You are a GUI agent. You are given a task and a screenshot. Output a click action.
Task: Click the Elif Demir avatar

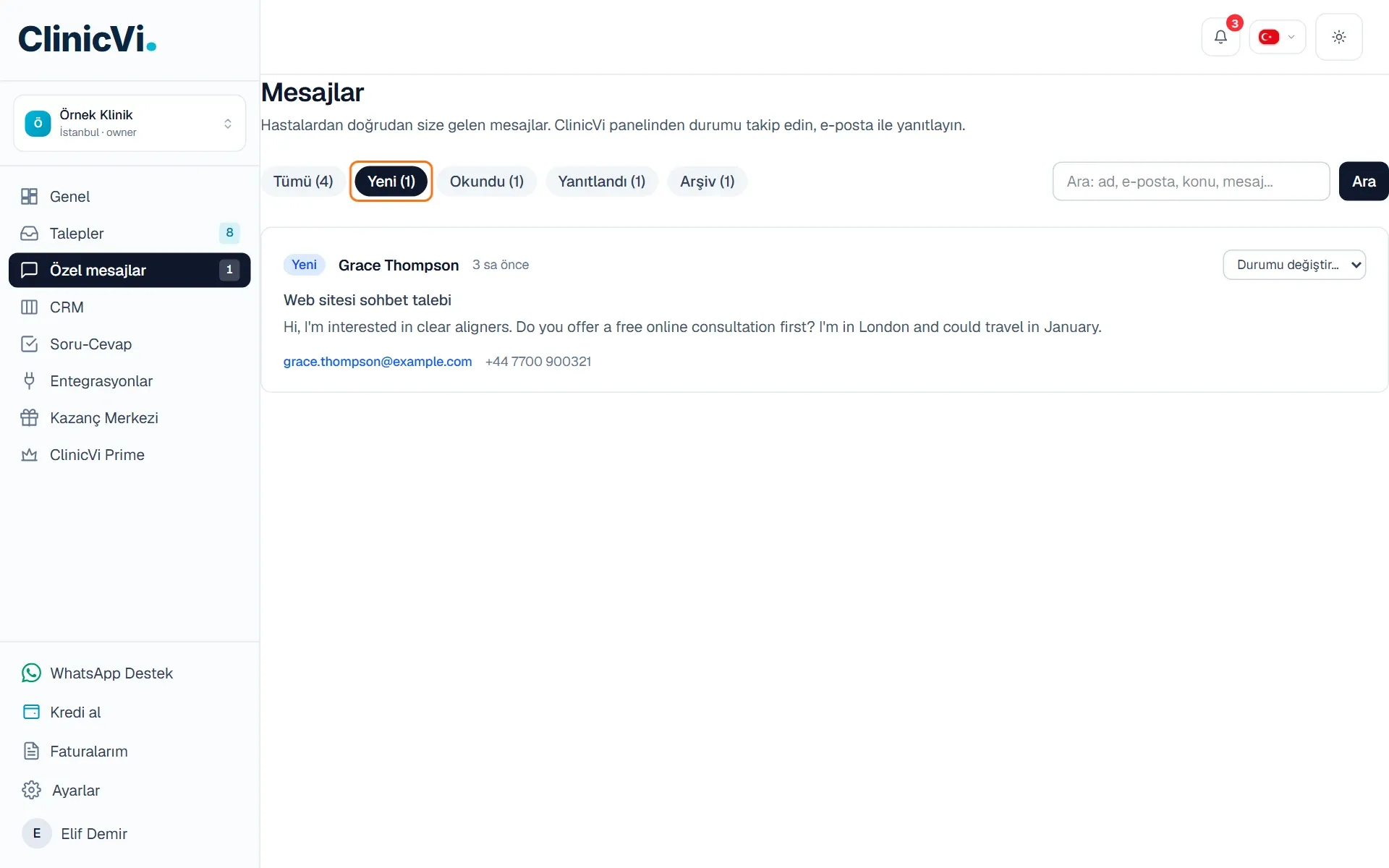click(37, 834)
